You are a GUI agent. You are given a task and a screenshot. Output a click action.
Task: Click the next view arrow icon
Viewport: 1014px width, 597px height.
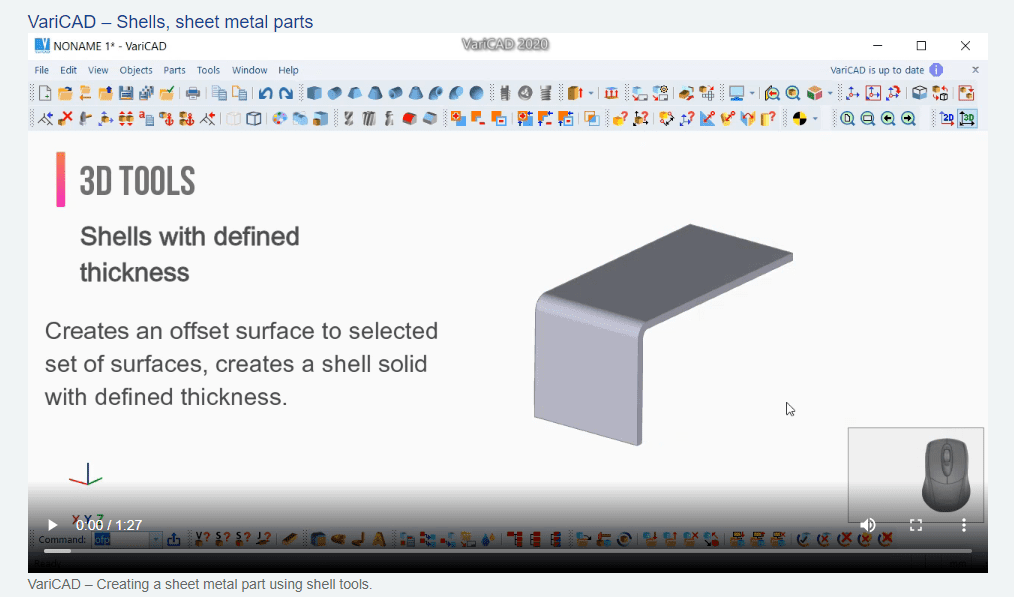coord(908,118)
